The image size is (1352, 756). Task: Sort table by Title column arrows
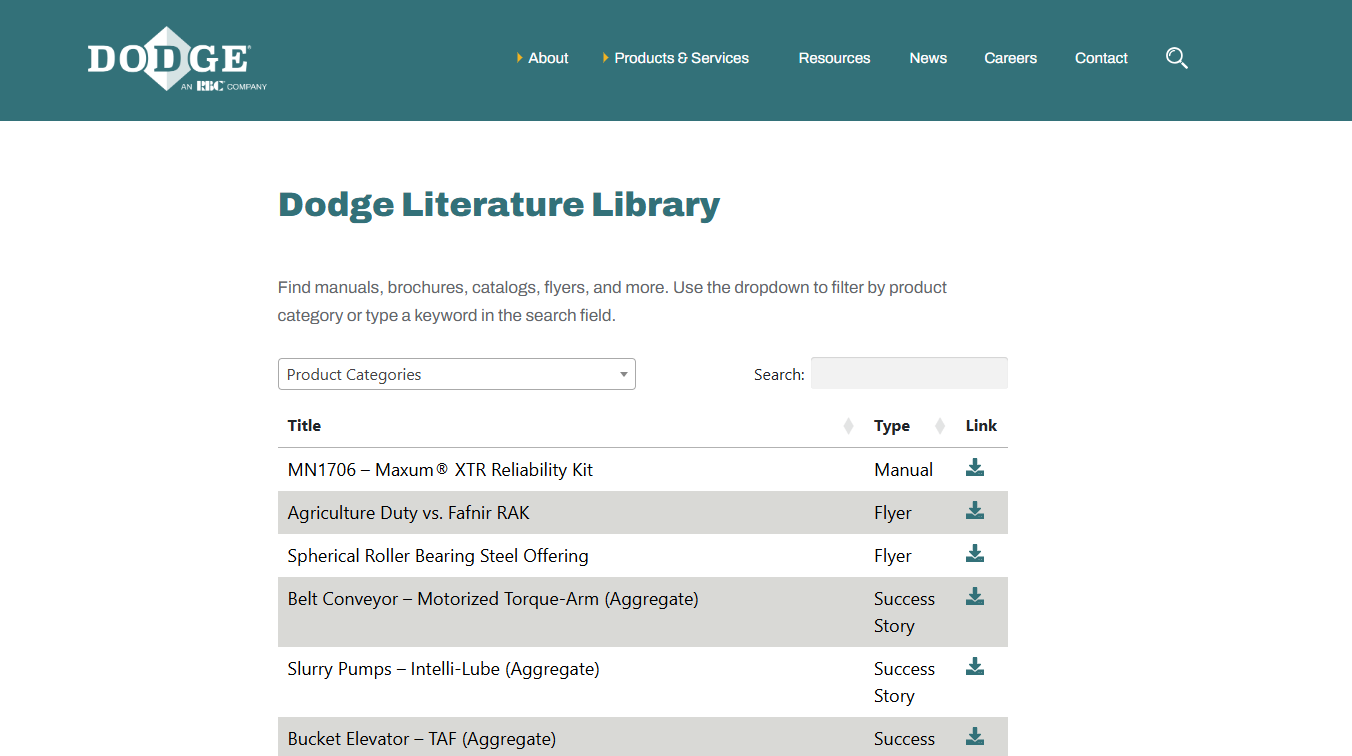point(848,426)
